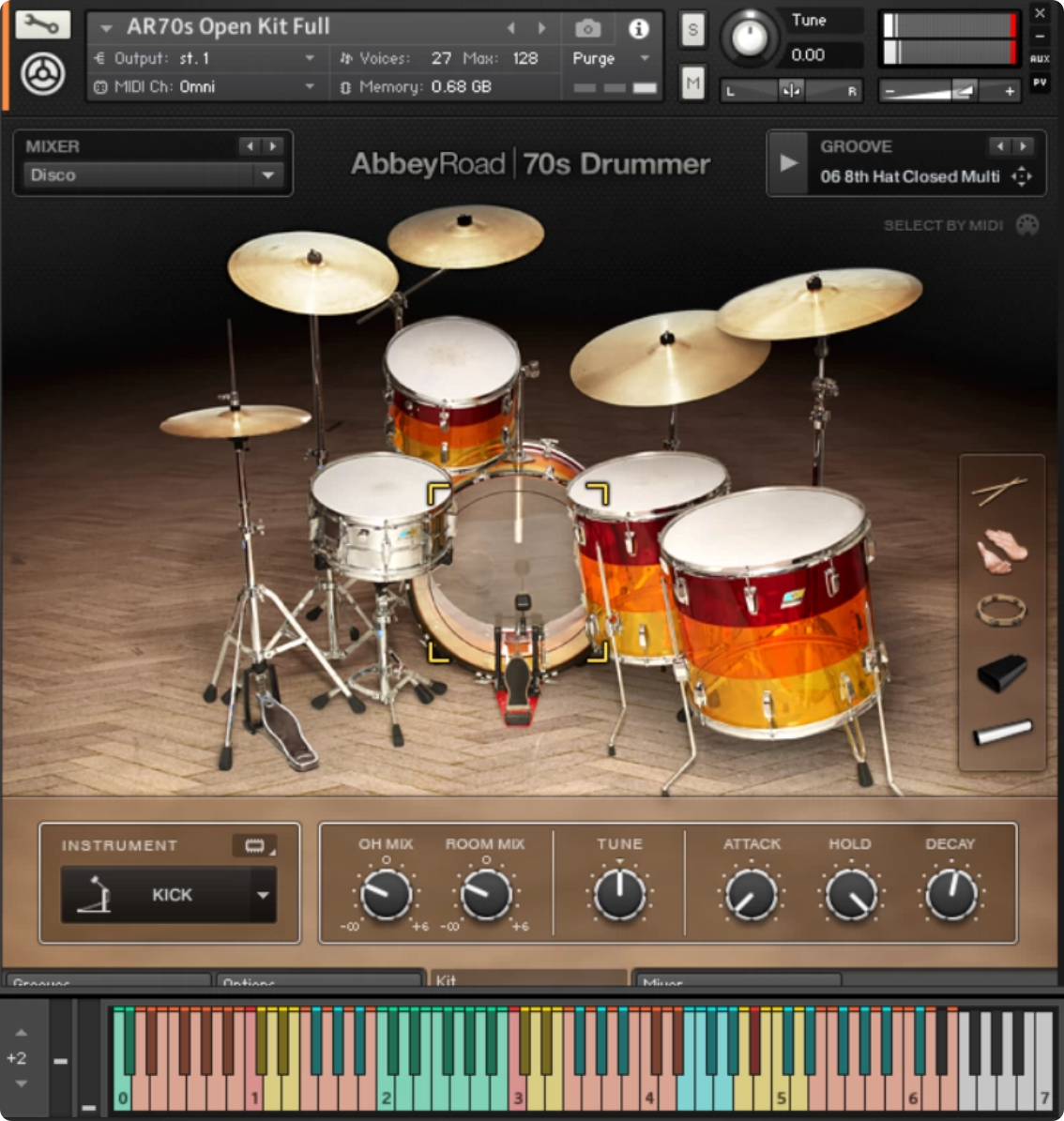Image resolution: width=1064 pixels, height=1121 pixels.
Task: Select the hand claps percussion icon
Action: click(x=1002, y=551)
